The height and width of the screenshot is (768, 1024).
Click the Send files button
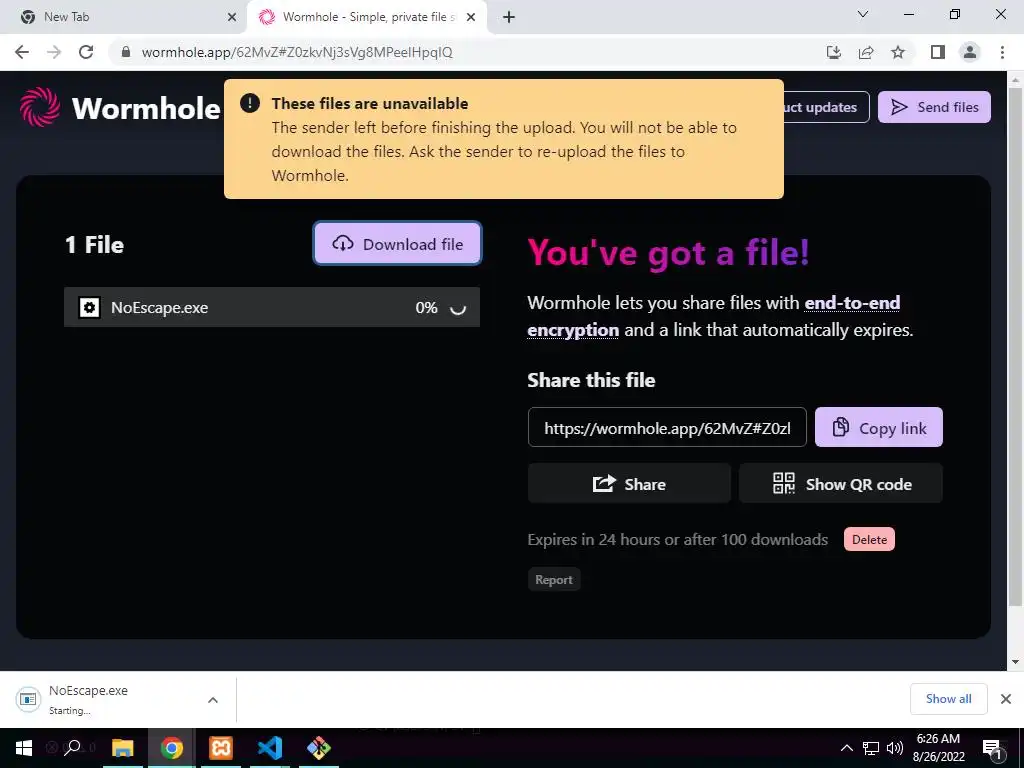934,107
